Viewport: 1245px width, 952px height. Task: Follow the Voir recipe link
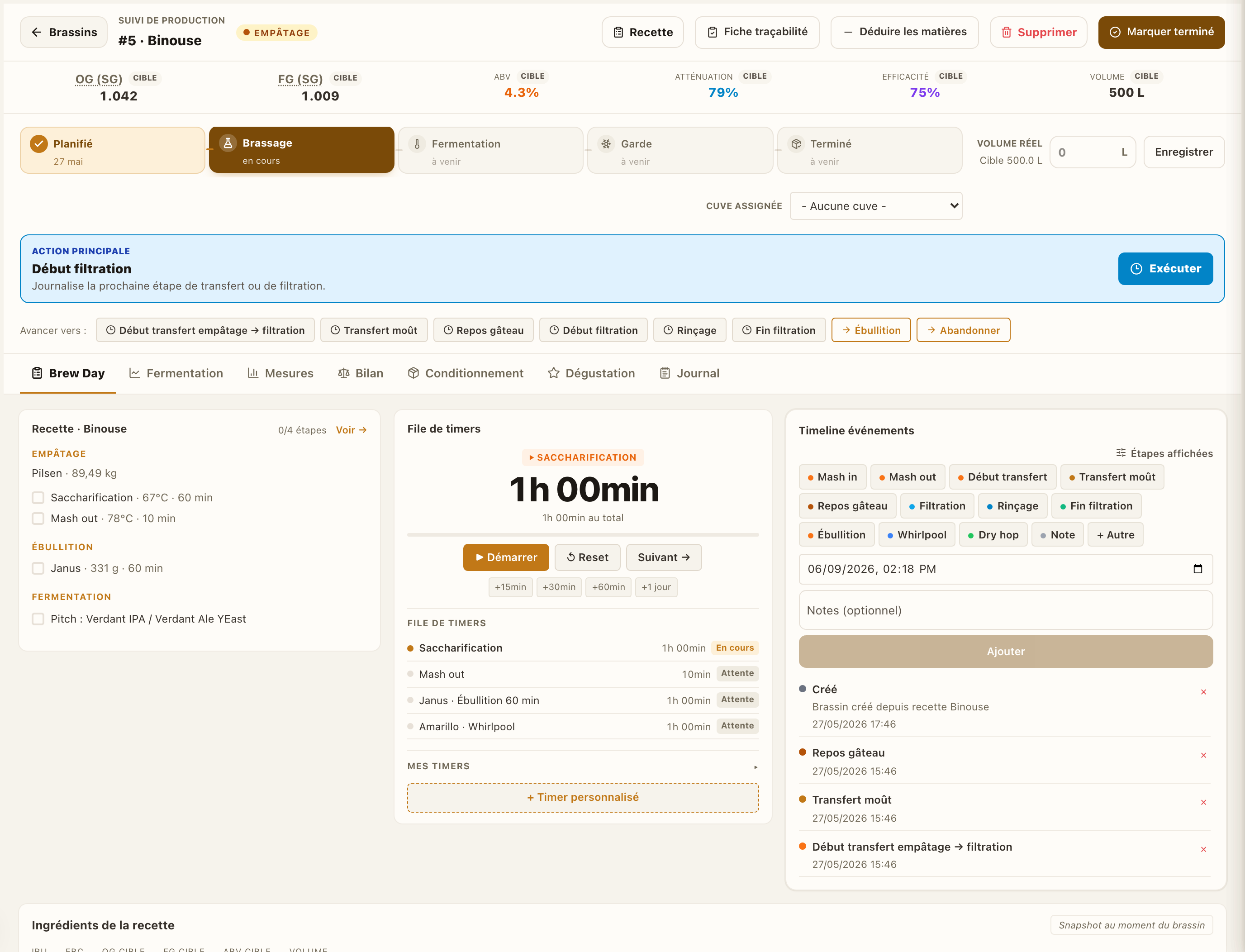tap(351, 429)
